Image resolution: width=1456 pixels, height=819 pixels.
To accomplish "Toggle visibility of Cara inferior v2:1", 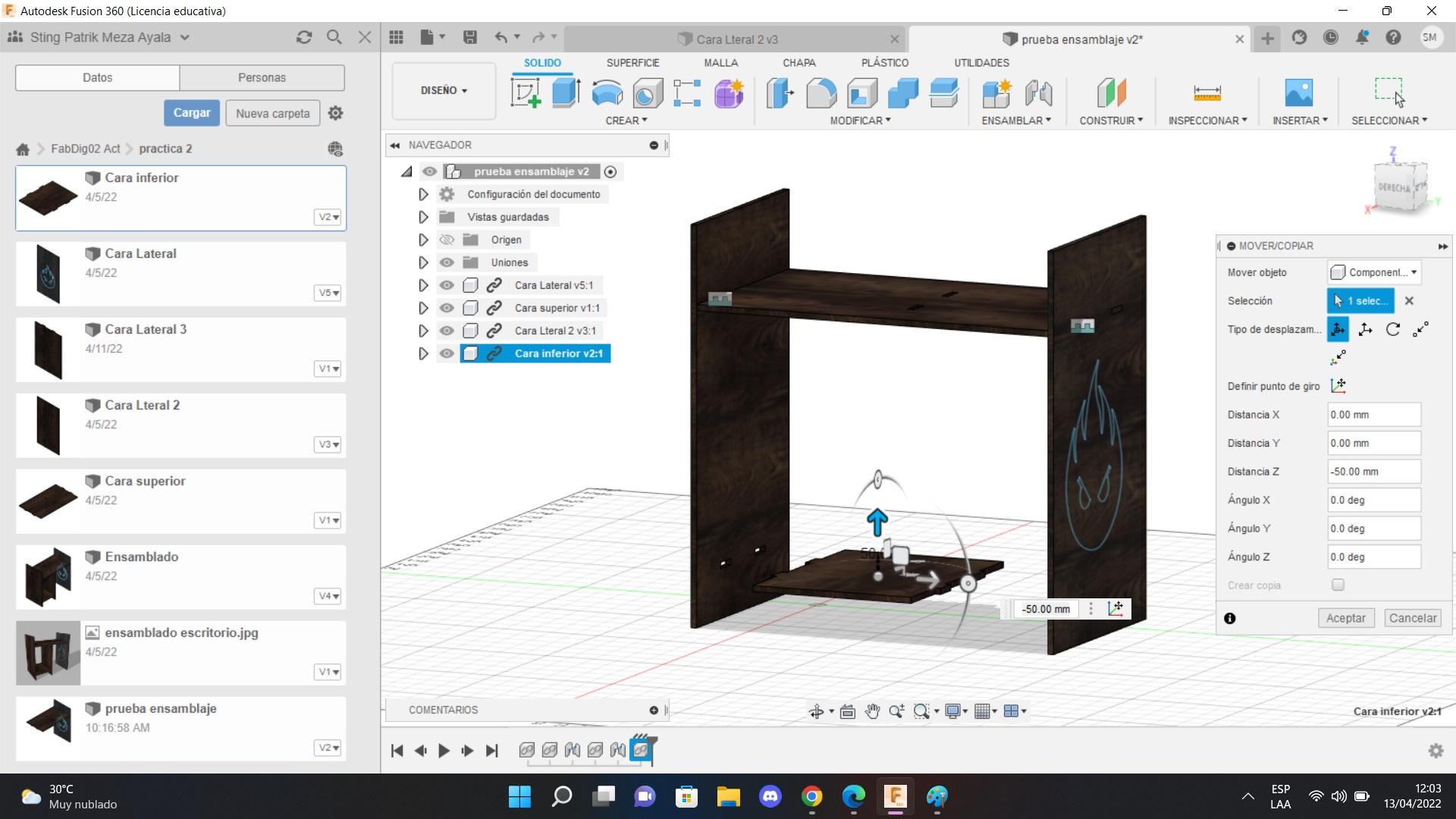I will point(447,354).
